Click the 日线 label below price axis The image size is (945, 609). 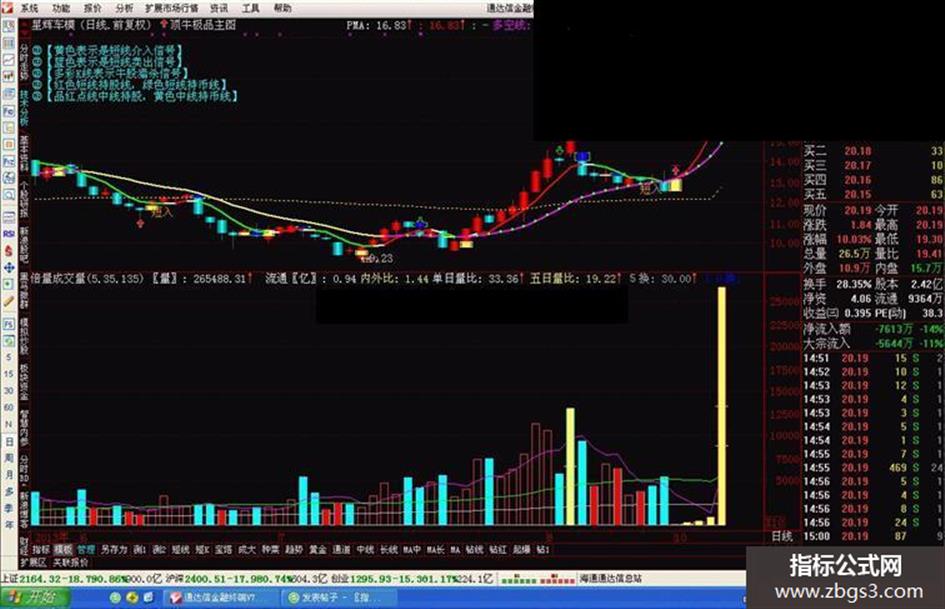[x=782, y=535]
